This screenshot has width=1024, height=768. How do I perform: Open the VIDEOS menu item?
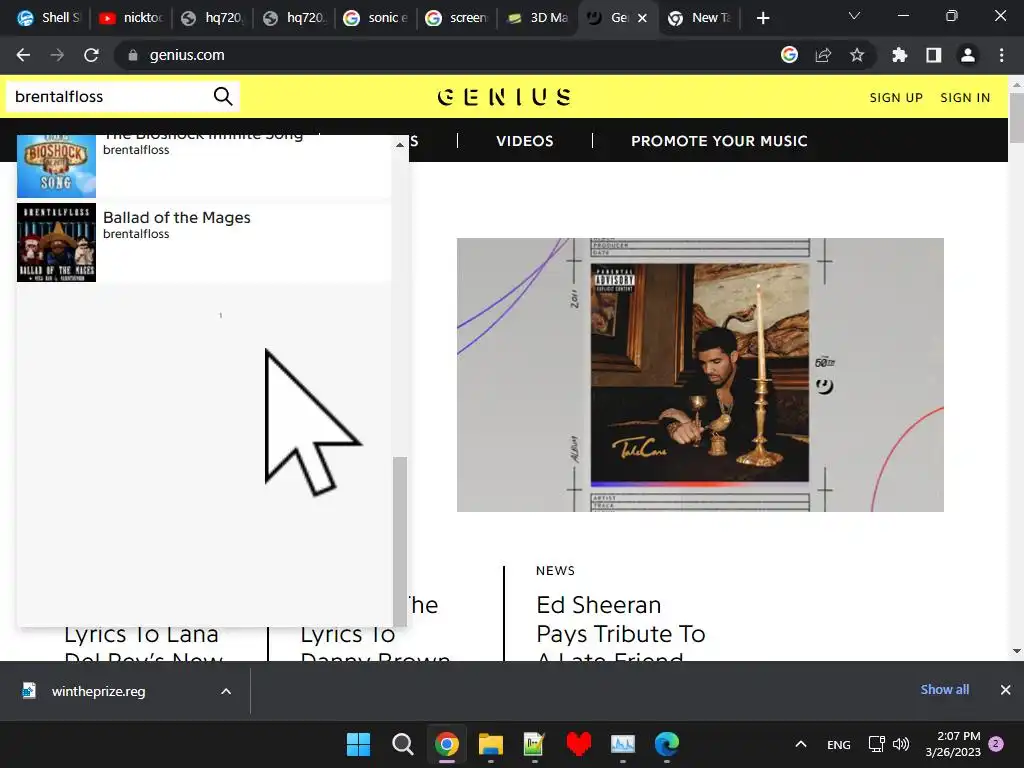coord(524,141)
